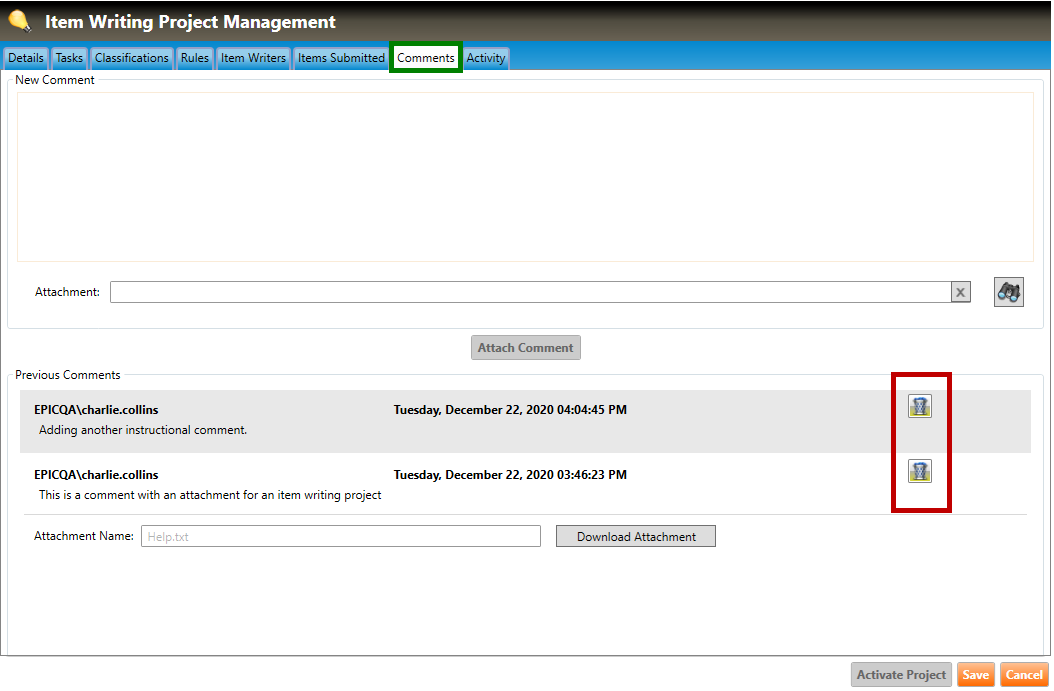The height and width of the screenshot is (691, 1054).
Task: Clear the attachment path with the X button
Action: point(960,292)
